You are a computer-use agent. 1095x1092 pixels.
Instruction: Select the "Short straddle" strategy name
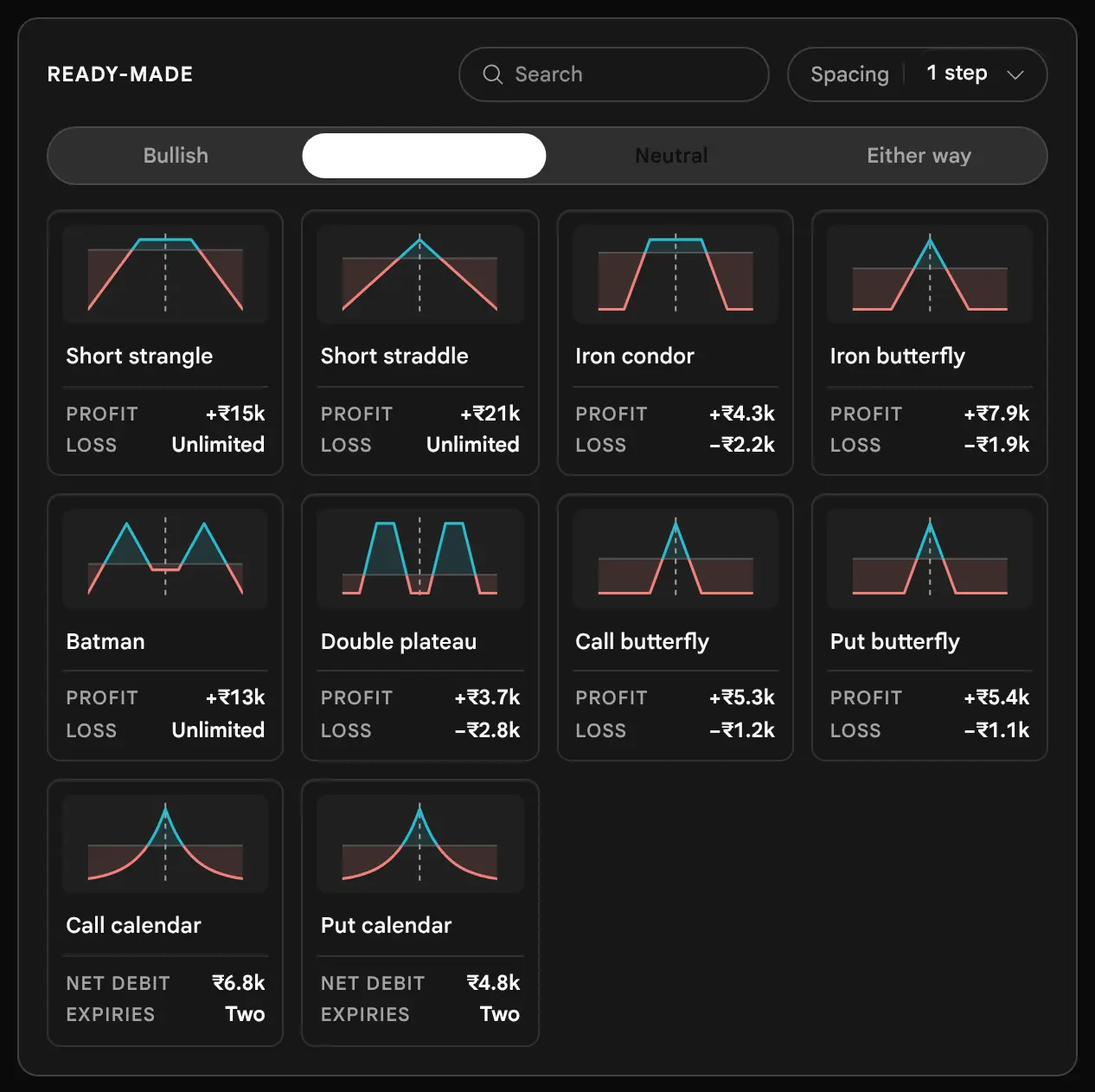[394, 357]
